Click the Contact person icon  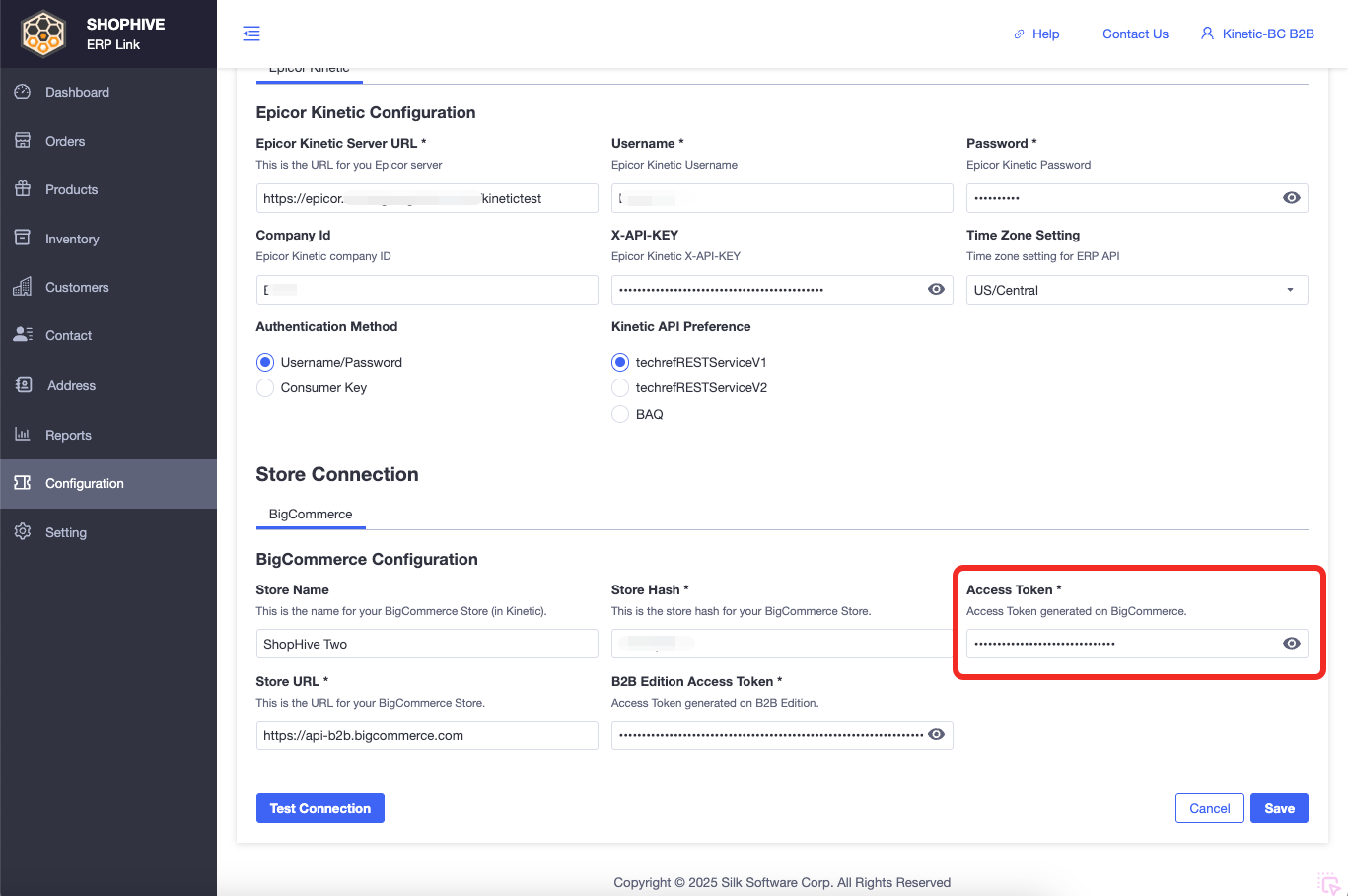(23, 335)
